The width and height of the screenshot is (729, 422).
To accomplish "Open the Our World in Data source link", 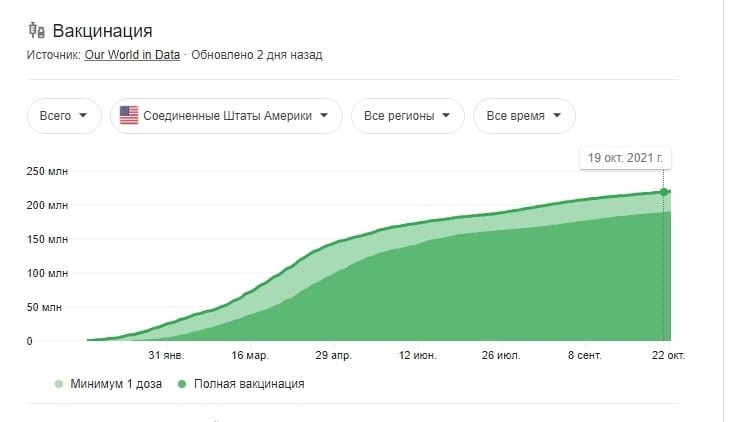I will click(x=132, y=55).
